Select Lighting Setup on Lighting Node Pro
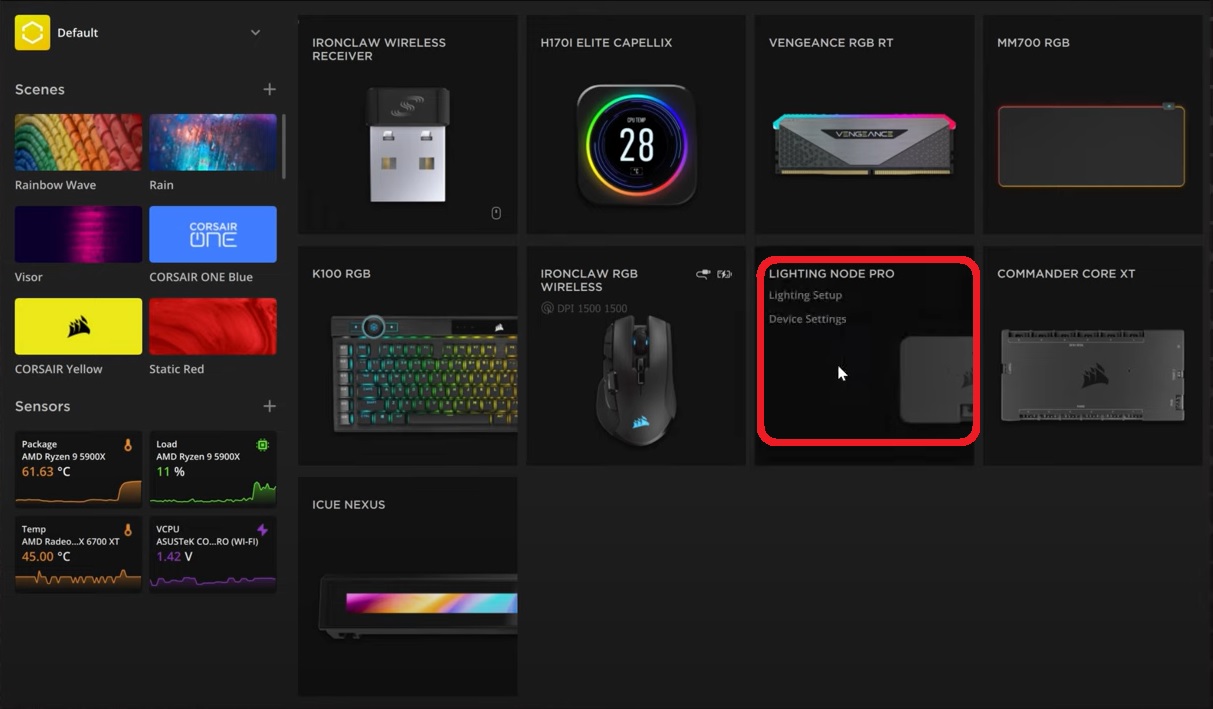Viewport: 1213px width, 709px height. [805, 295]
